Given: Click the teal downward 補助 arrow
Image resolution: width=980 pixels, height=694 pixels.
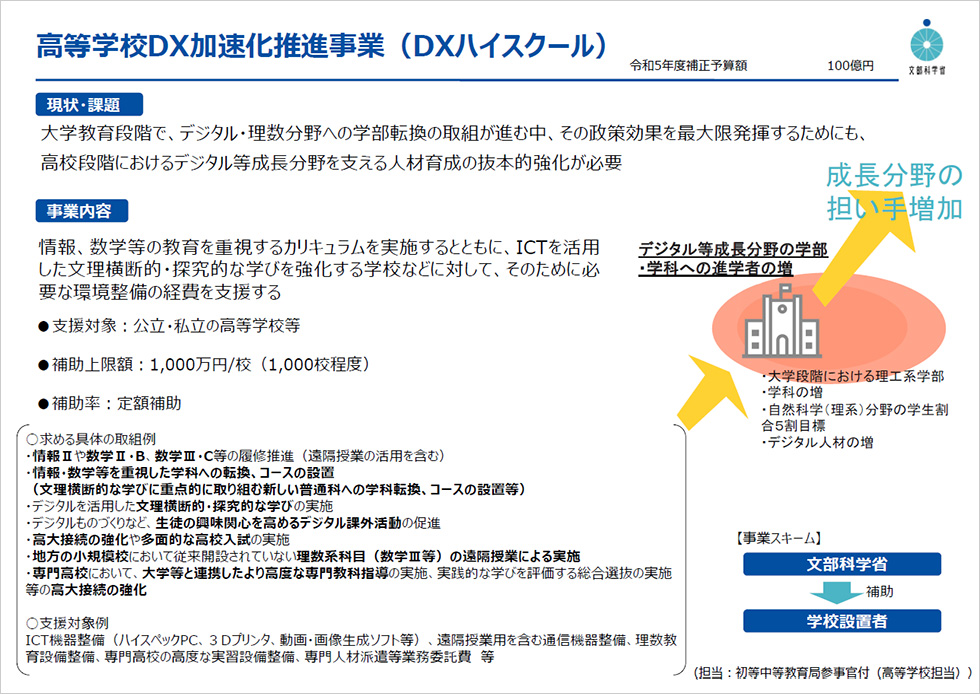Looking at the screenshot, I should coord(836,593).
